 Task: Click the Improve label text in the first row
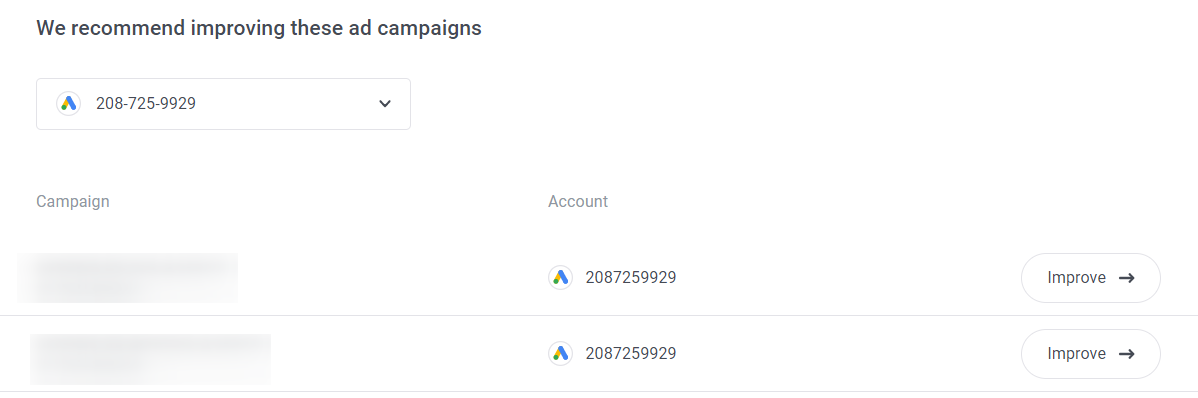click(x=1077, y=278)
